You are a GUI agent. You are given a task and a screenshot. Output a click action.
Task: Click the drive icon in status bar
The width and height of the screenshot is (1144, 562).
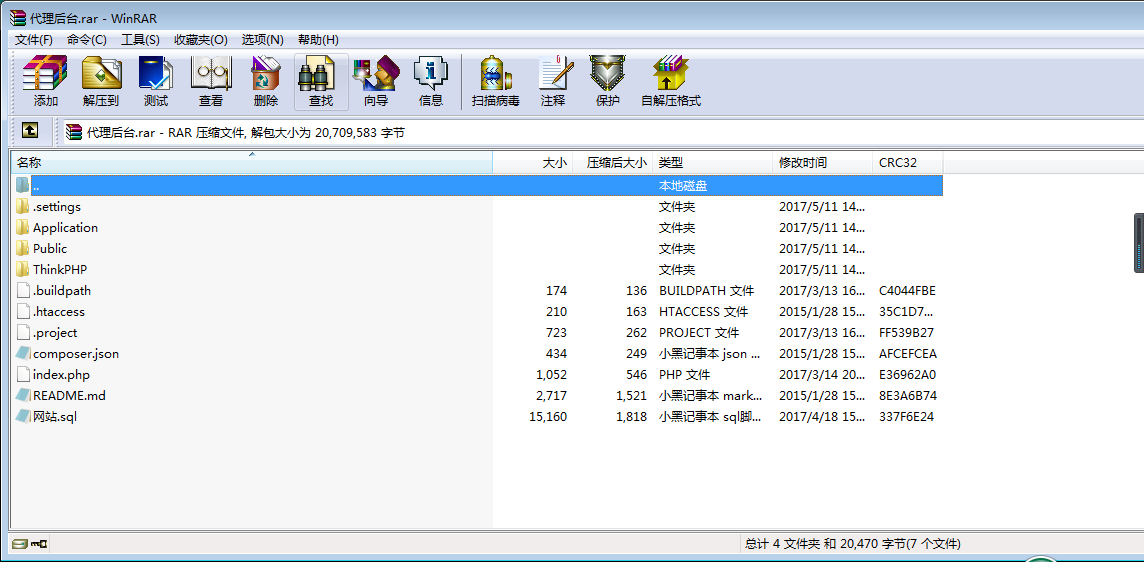click(x=20, y=543)
